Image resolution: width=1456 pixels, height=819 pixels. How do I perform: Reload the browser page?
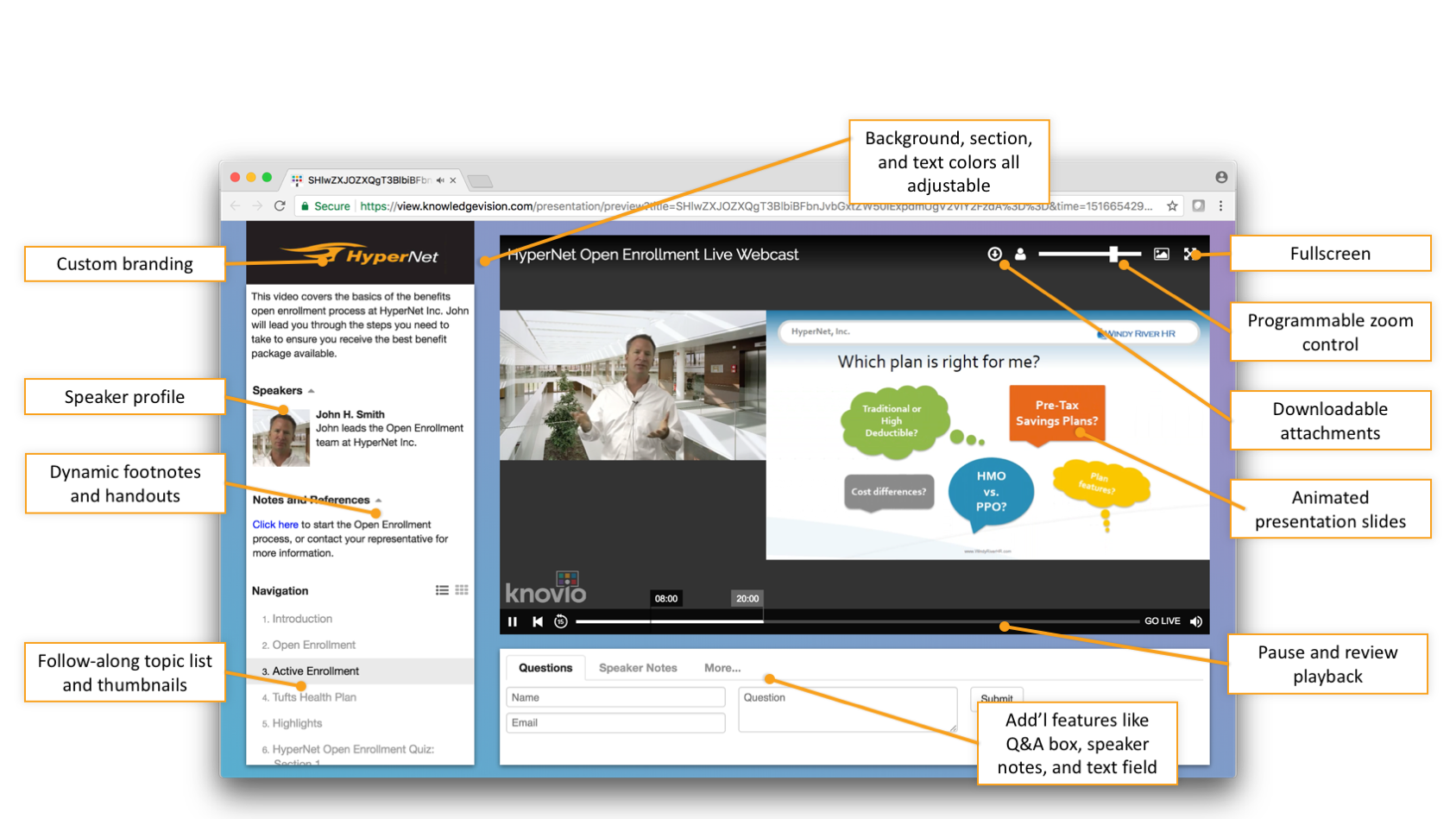tap(280, 206)
